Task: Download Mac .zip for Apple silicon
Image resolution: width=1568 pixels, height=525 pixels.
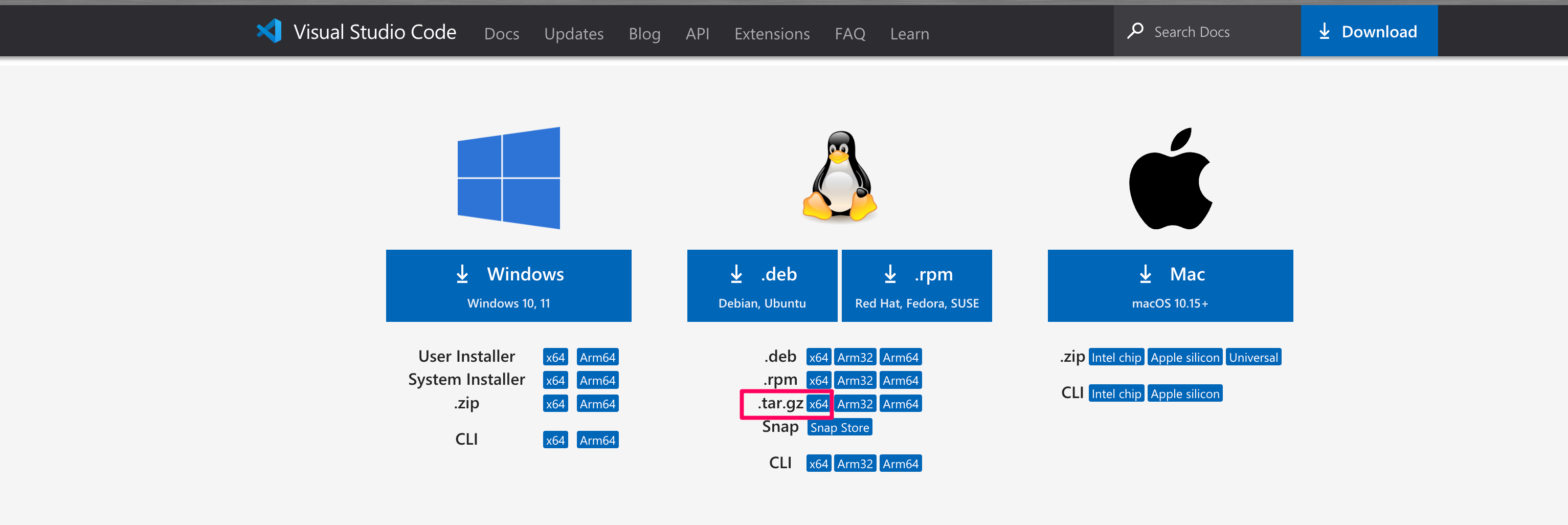Action: point(1185,357)
